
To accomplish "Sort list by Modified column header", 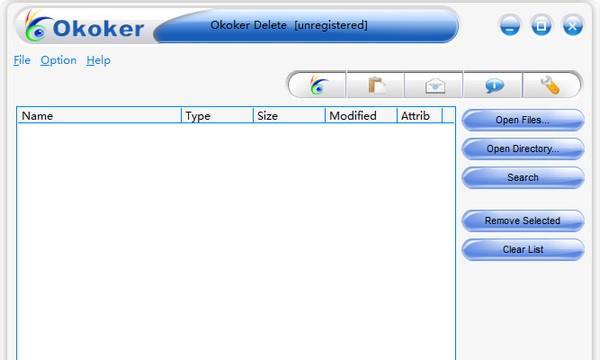I will click(x=361, y=116).
